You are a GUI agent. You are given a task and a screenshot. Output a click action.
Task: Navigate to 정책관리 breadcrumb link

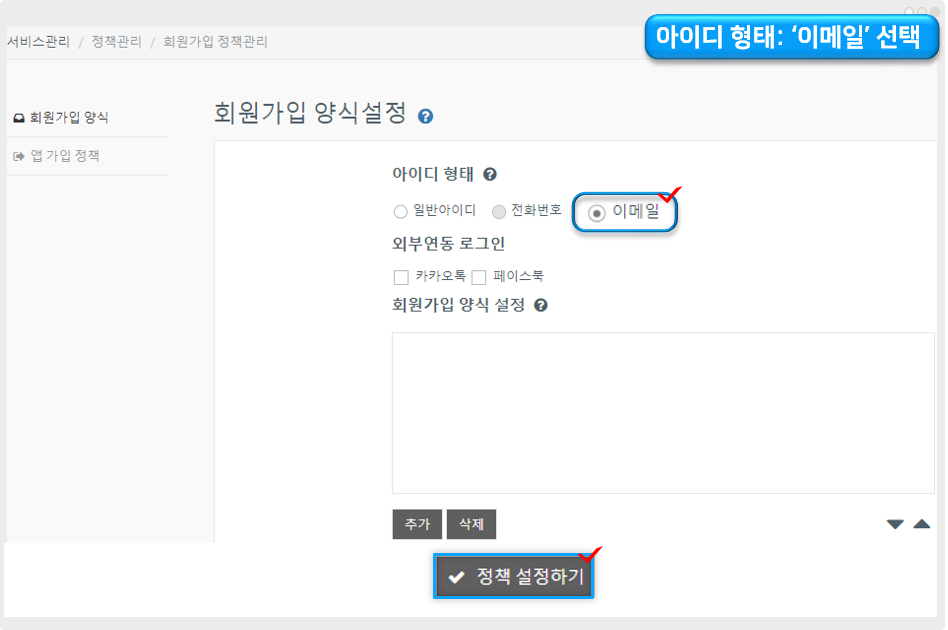click(x=116, y=42)
